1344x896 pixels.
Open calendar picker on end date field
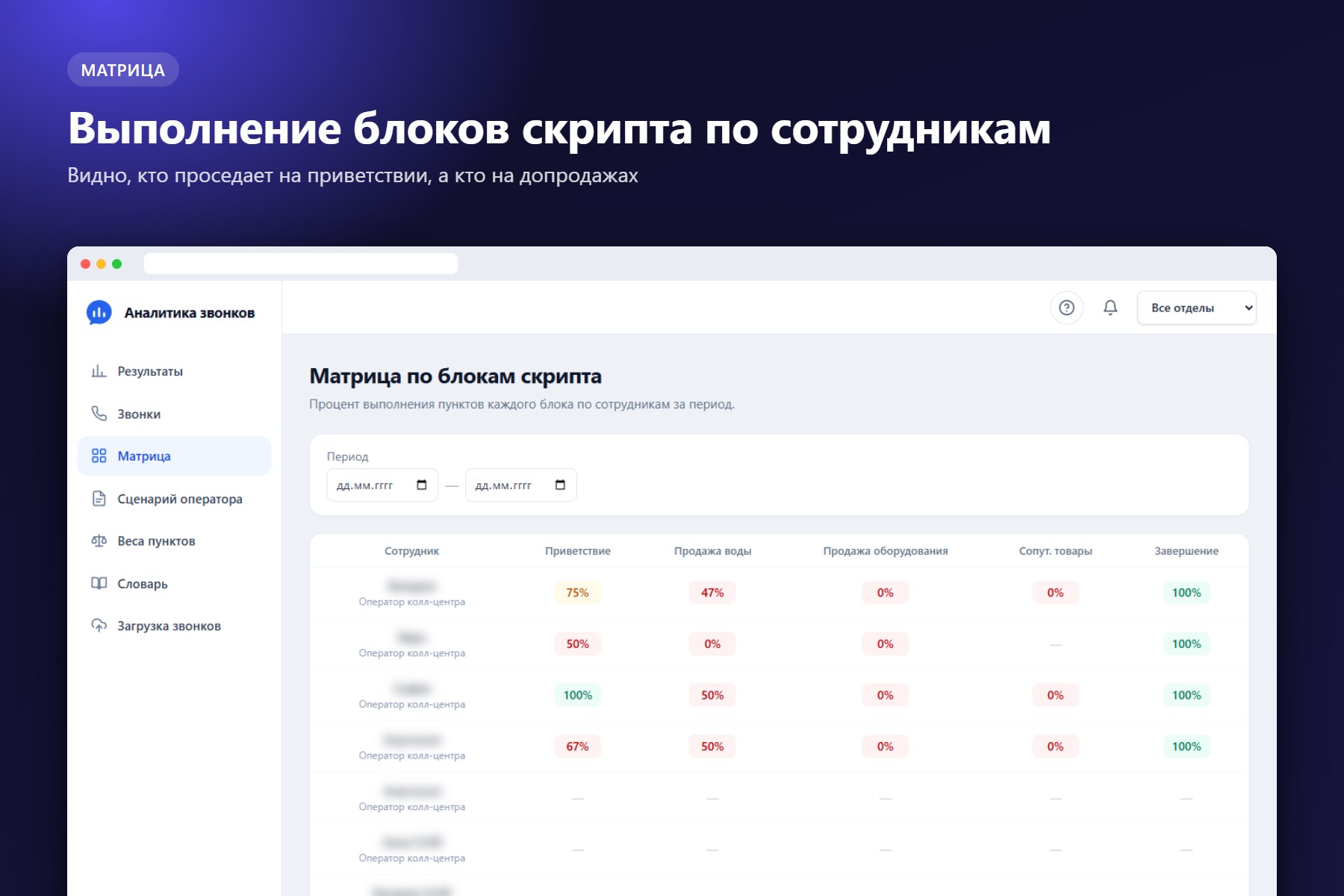click(x=561, y=485)
